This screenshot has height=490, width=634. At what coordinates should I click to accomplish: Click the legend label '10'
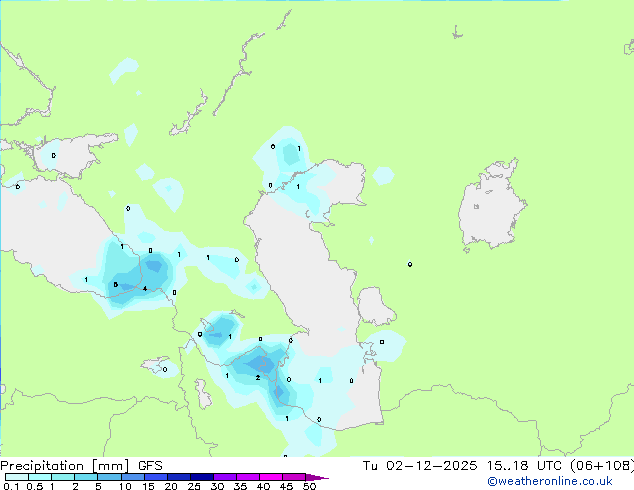(x=125, y=486)
